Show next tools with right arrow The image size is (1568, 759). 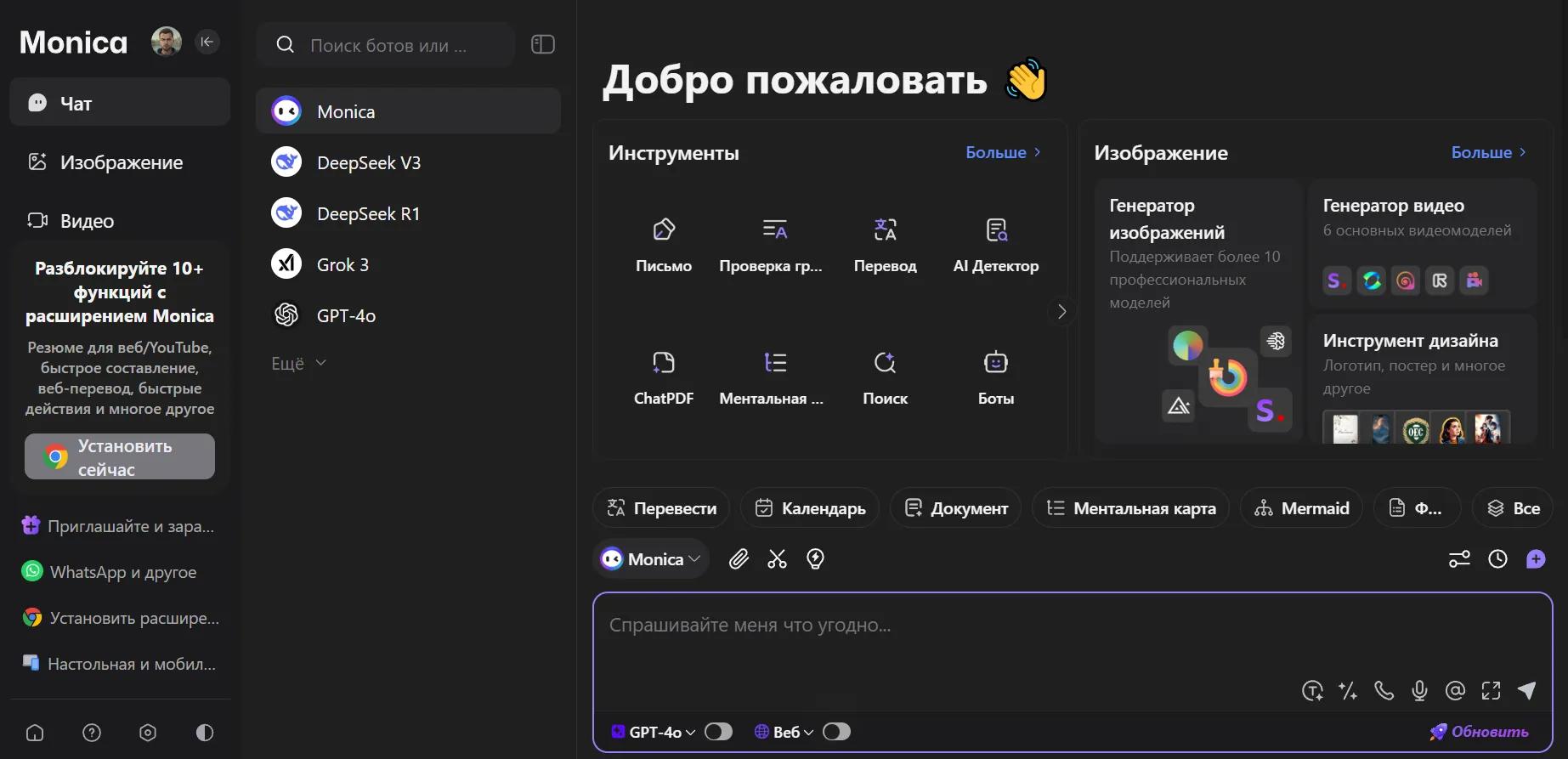pyautogui.click(x=1061, y=311)
